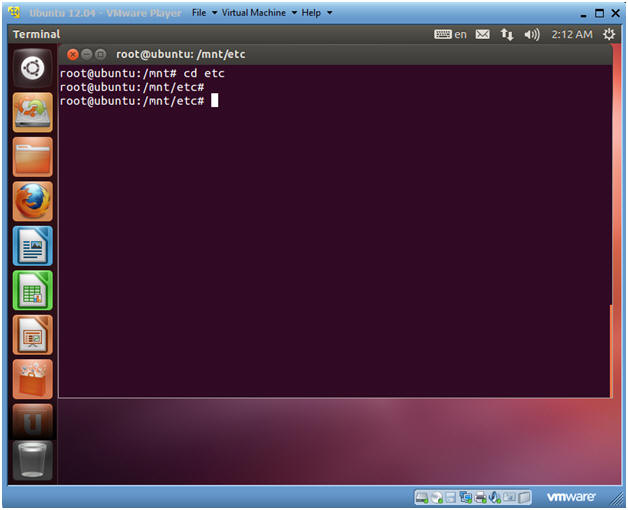Open the system power gear menu
The image size is (628, 510).
[609, 34]
